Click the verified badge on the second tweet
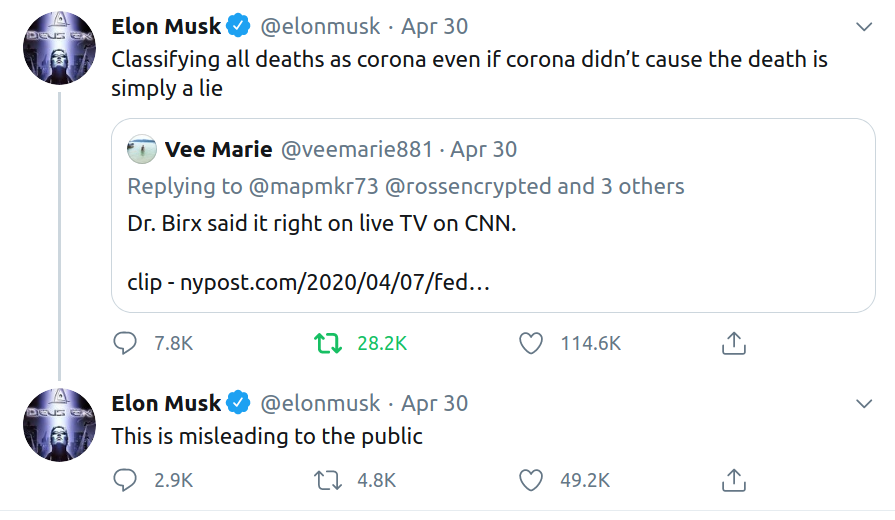The width and height of the screenshot is (895, 520). coord(239,403)
